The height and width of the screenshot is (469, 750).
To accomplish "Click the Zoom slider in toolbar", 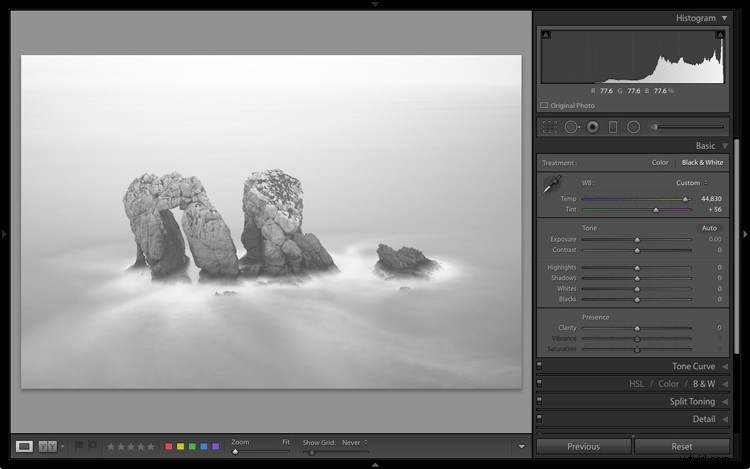I will 261,451.
